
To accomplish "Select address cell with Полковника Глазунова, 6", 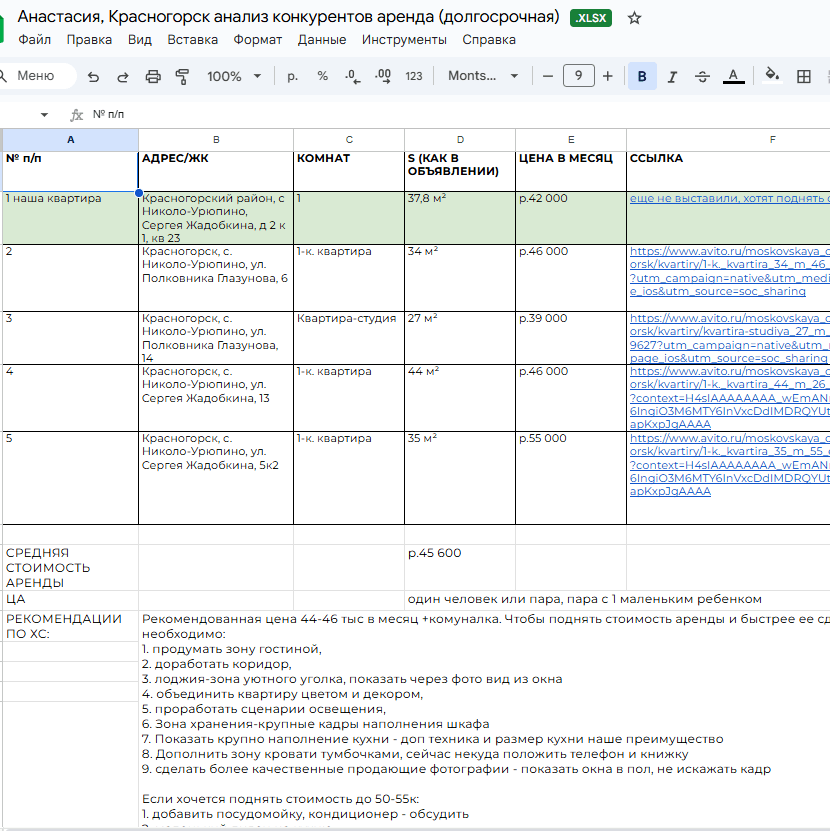I will point(216,278).
